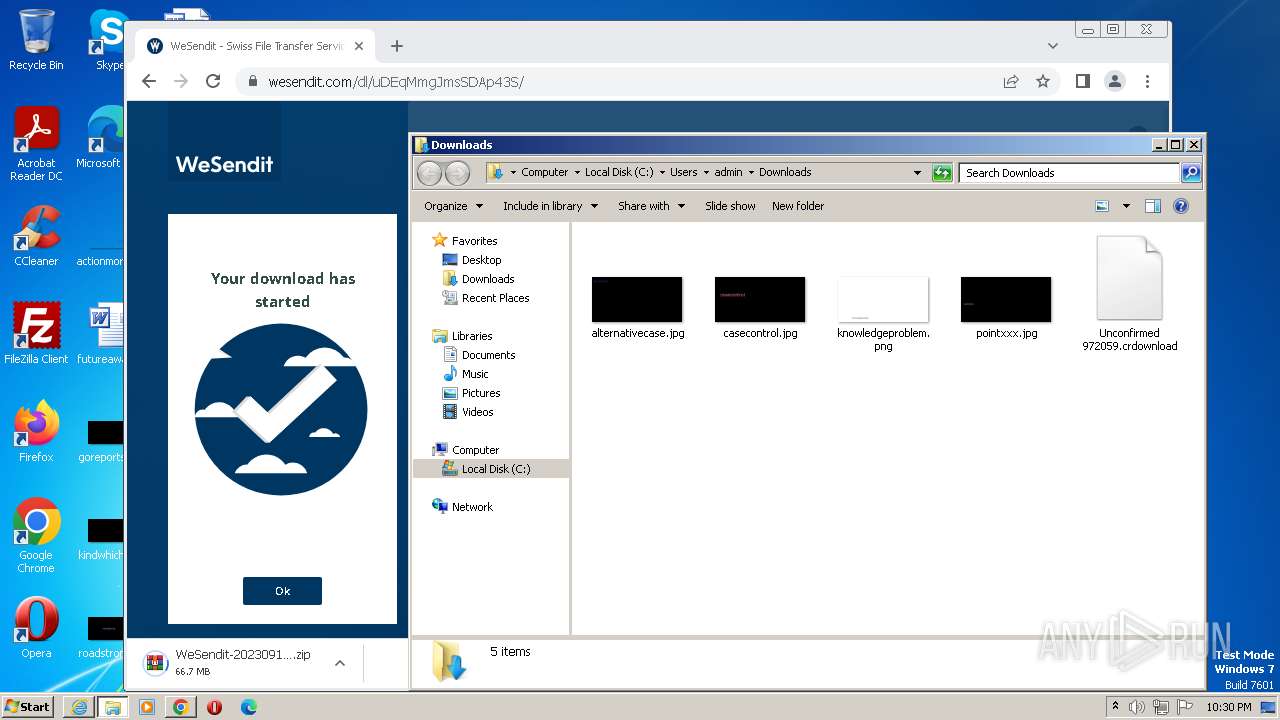The image size is (1280, 720).
Task: Open Chrome side panel icon
Action: click(x=1082, y=82)
